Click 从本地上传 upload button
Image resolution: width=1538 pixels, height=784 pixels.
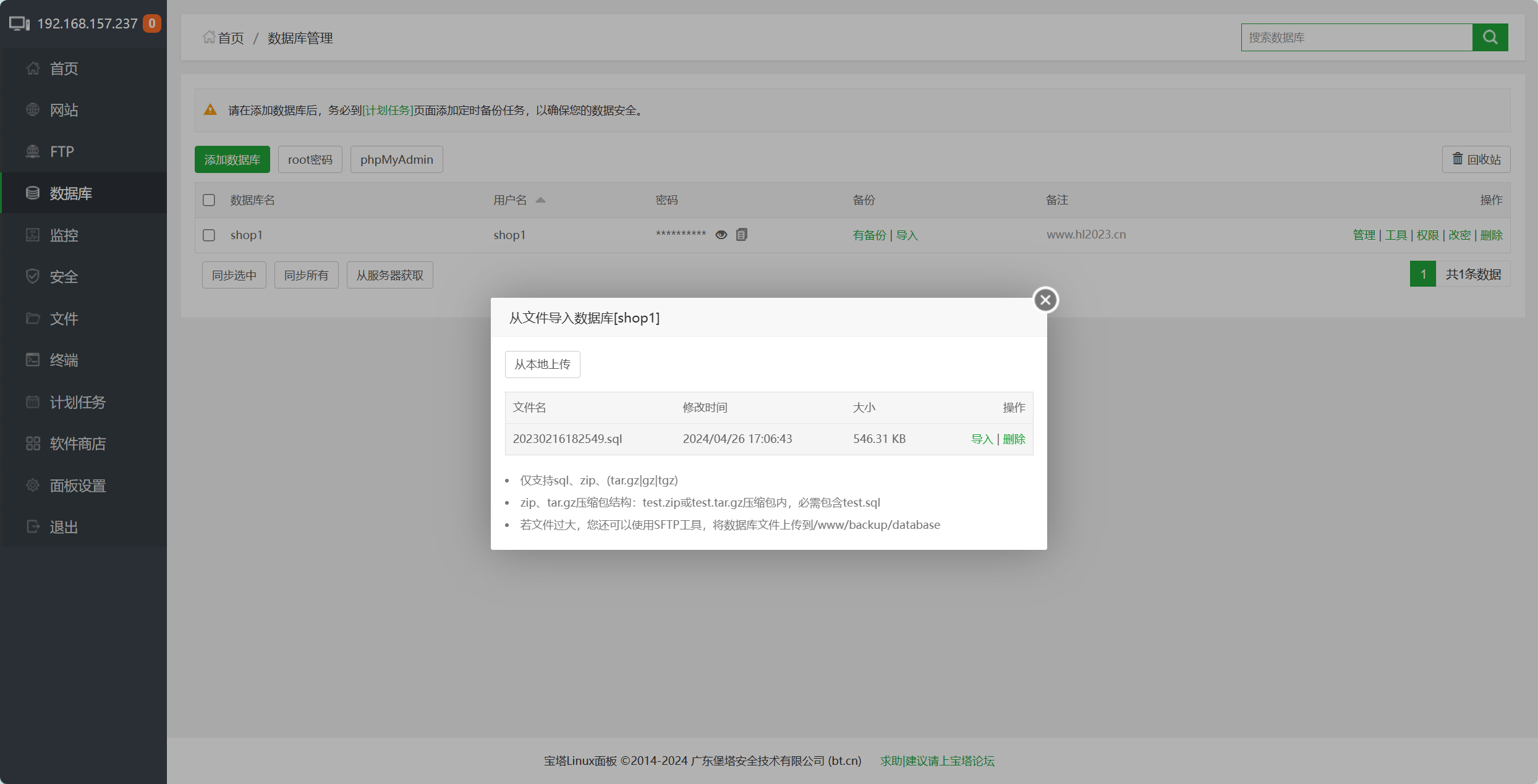[x=542, y=365]
